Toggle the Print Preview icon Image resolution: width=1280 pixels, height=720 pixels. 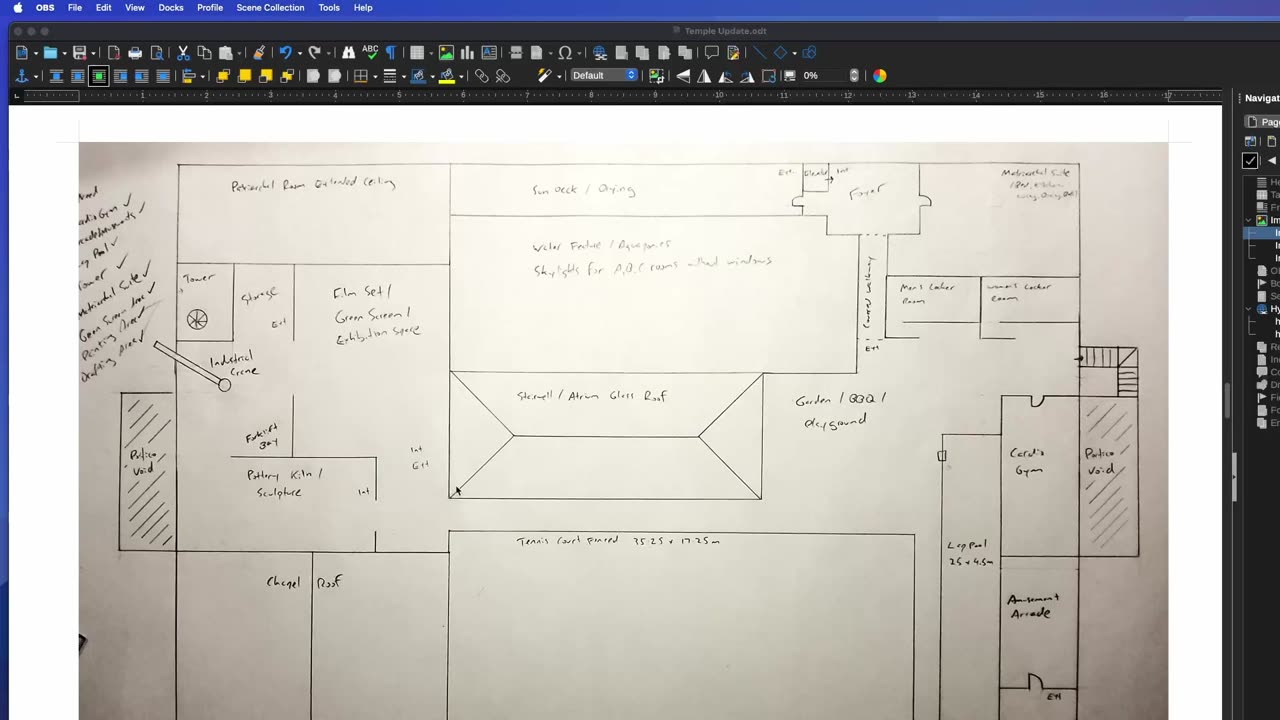(x=157, y=52)
